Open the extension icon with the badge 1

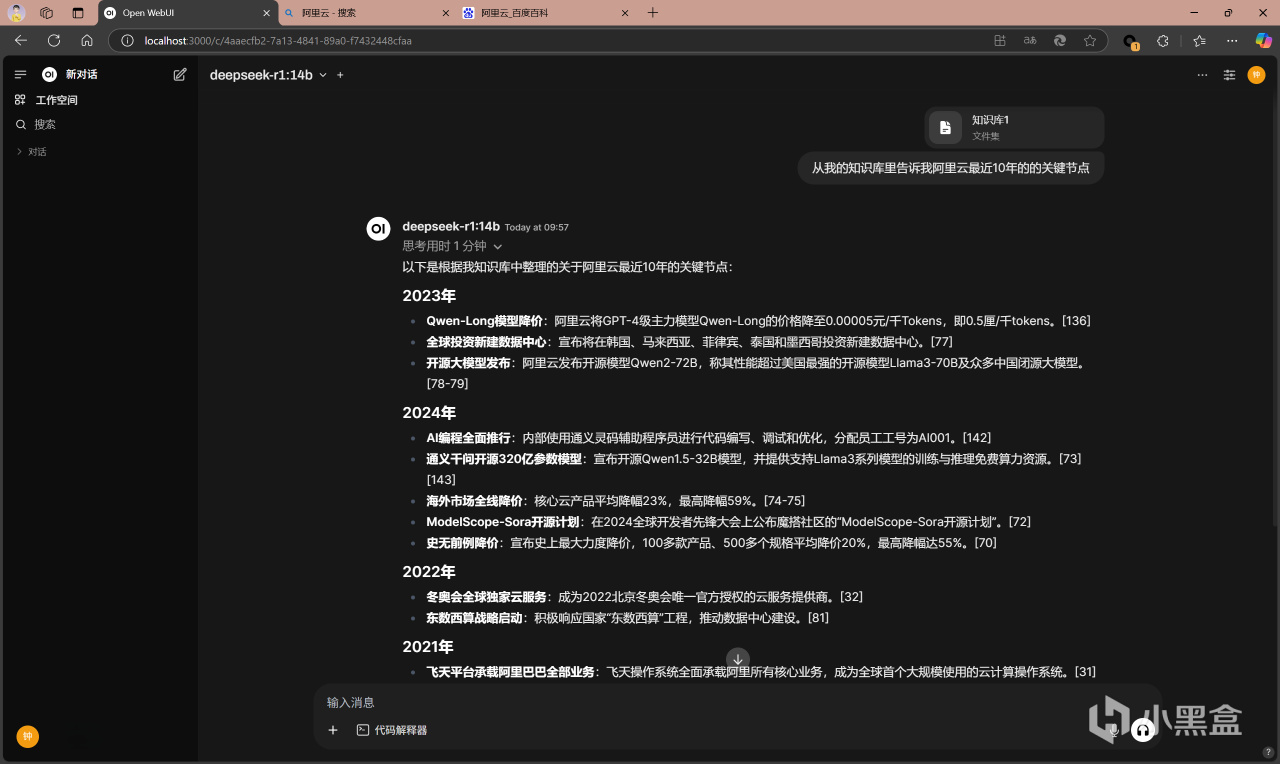[1130, 42]
